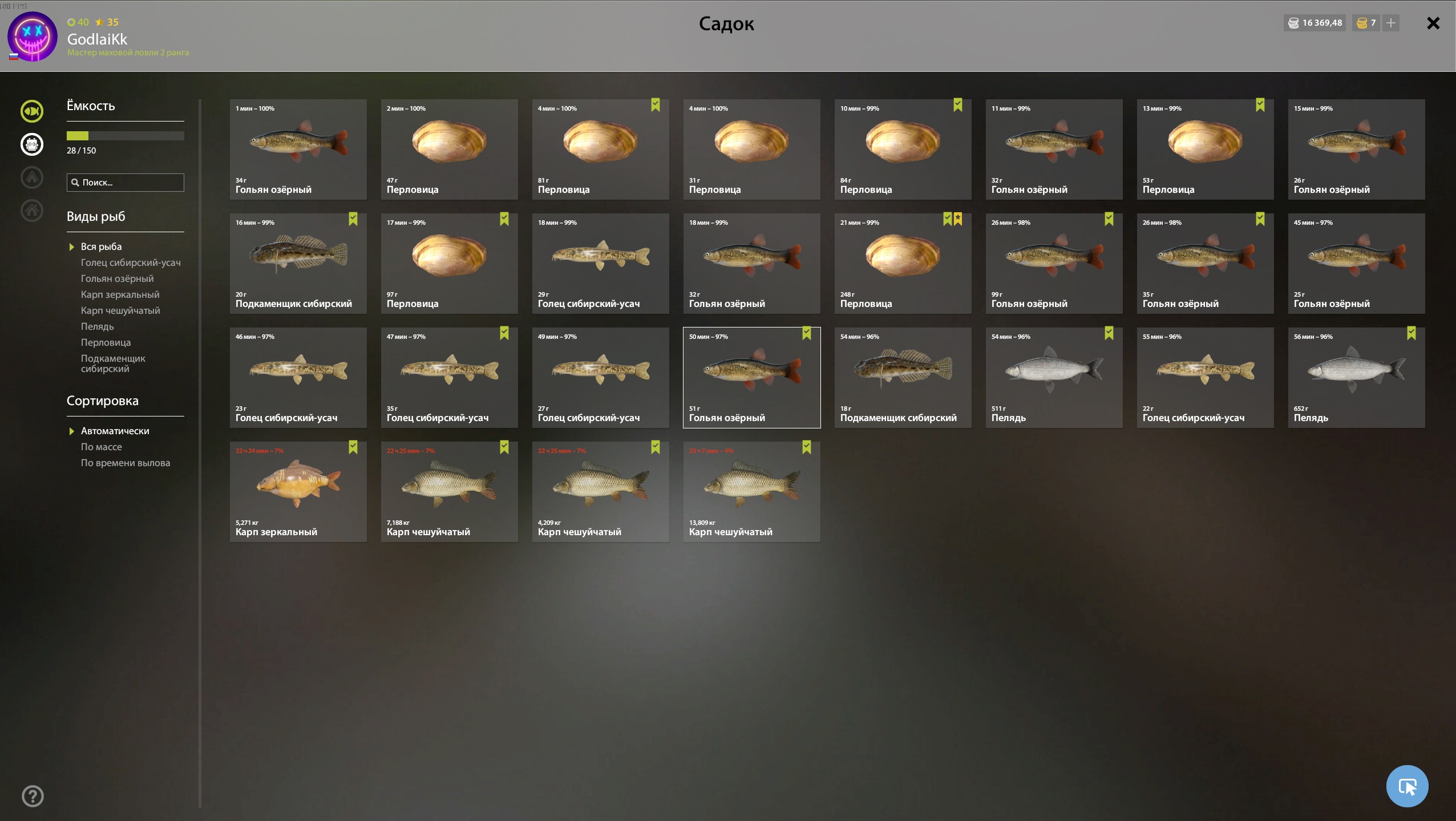Open the fish keepnet sidebar icon
Screen dimensions: 1456x821
pos(32,111)
